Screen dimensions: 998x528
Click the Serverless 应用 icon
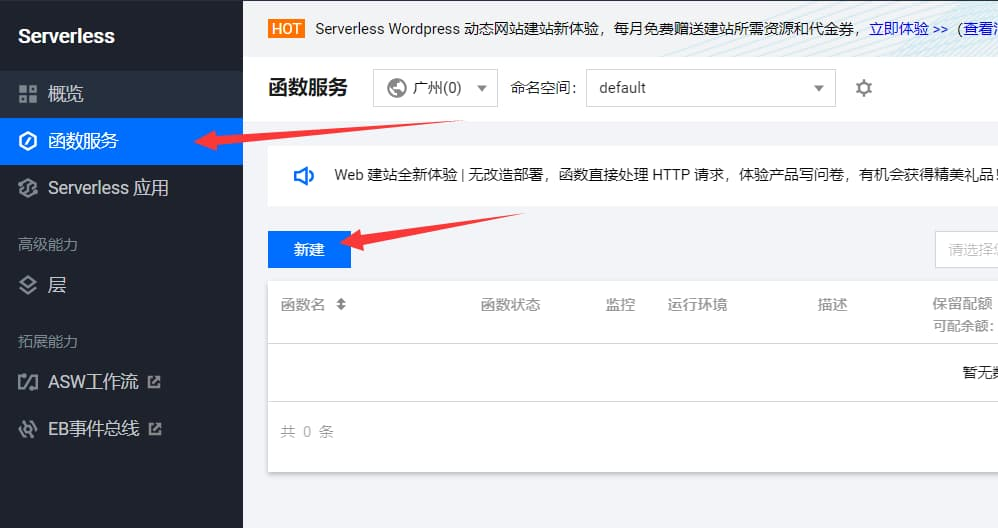pos(27,188)
